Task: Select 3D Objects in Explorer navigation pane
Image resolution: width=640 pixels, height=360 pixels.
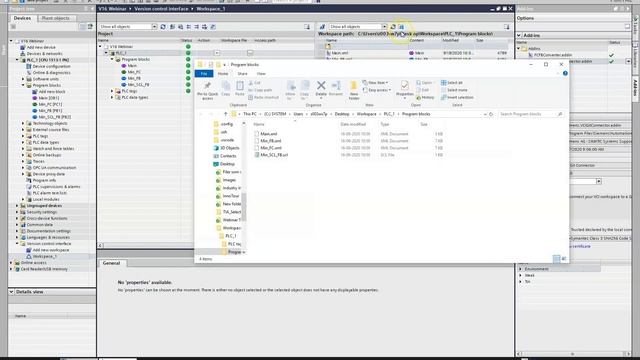Action: pyautogui.click(x=229, y=148)
